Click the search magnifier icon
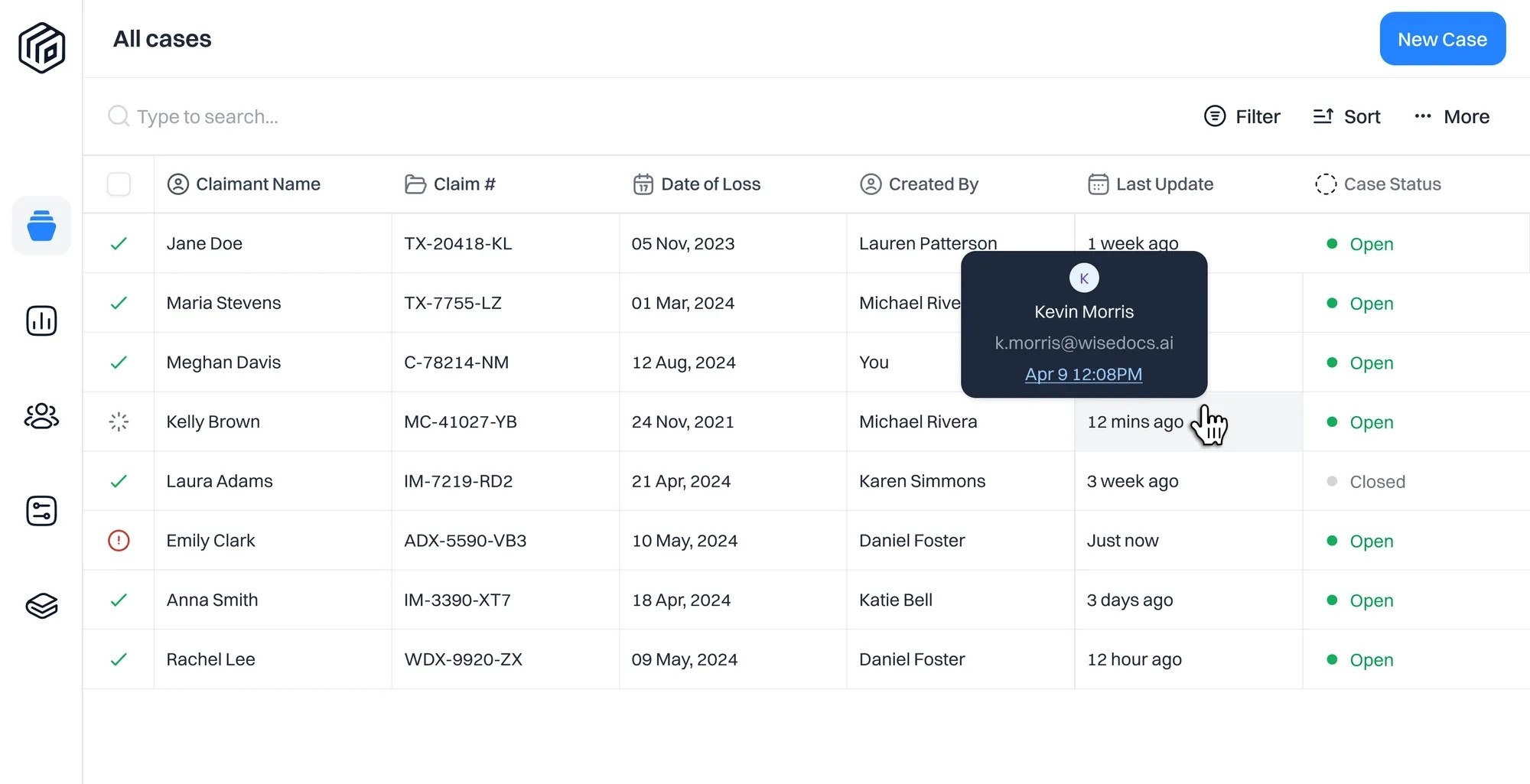1530x784 pixels. (119, 116)
